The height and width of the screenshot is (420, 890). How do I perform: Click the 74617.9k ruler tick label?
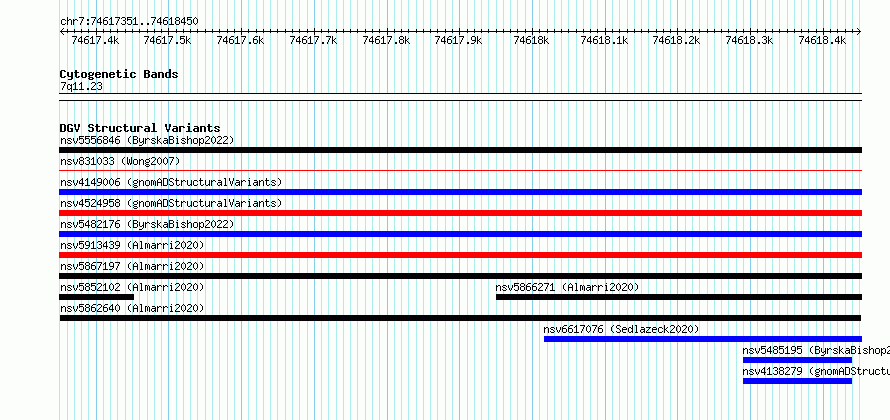pyautogui.click(x=459, y=40)
